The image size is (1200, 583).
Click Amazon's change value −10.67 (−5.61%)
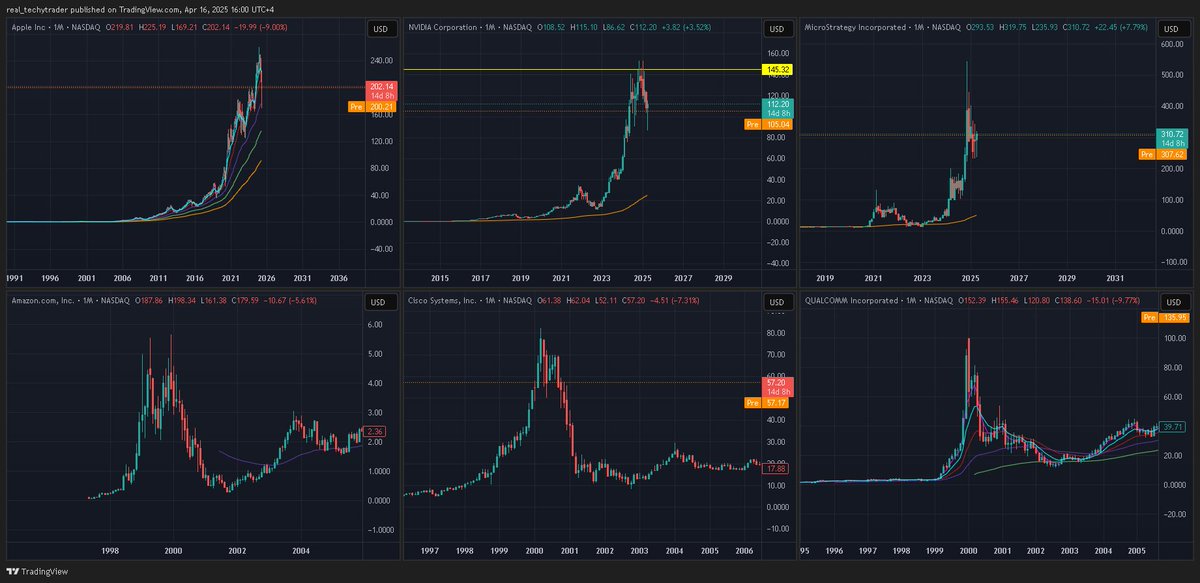290,301
